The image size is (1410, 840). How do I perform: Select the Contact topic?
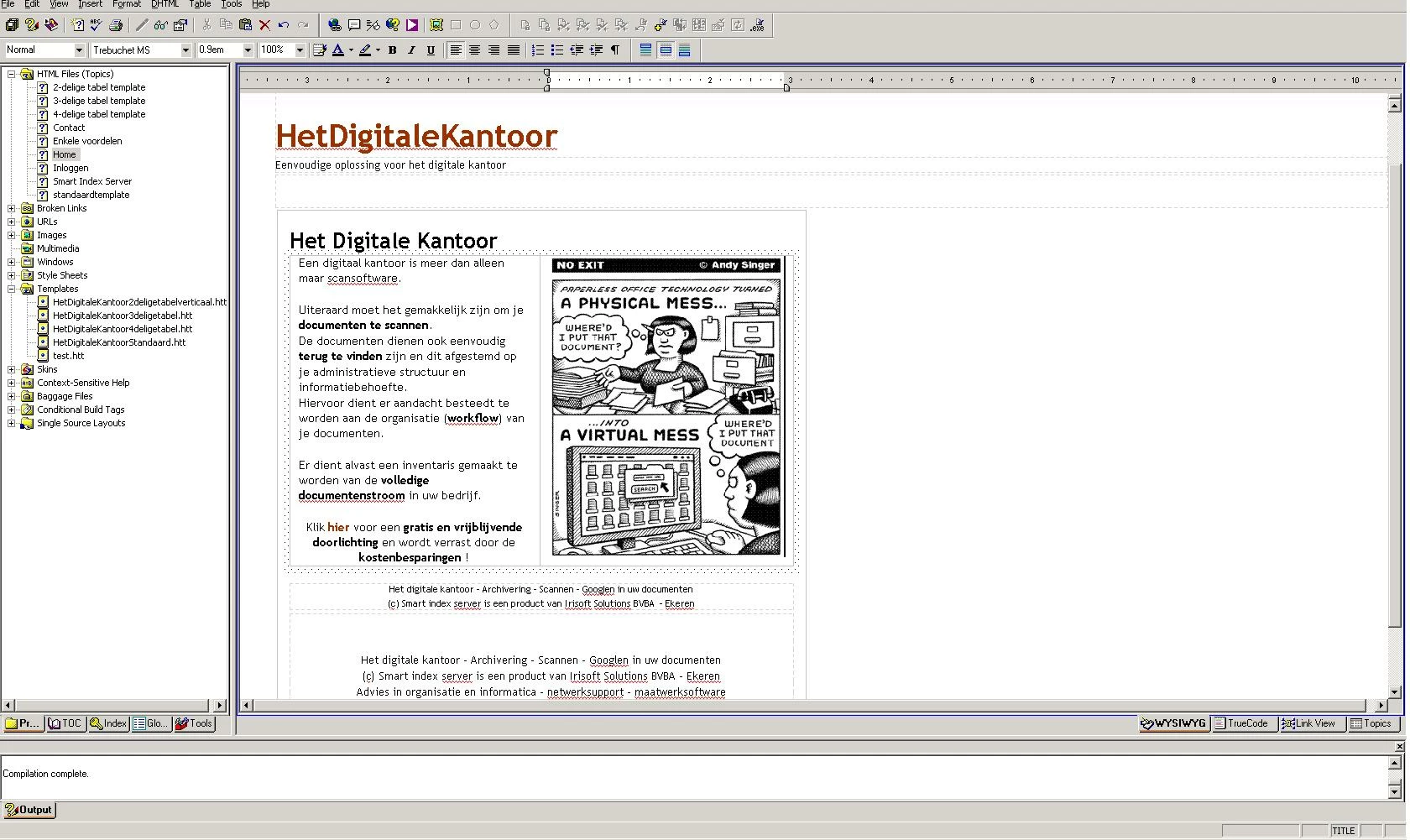[69, 128]
